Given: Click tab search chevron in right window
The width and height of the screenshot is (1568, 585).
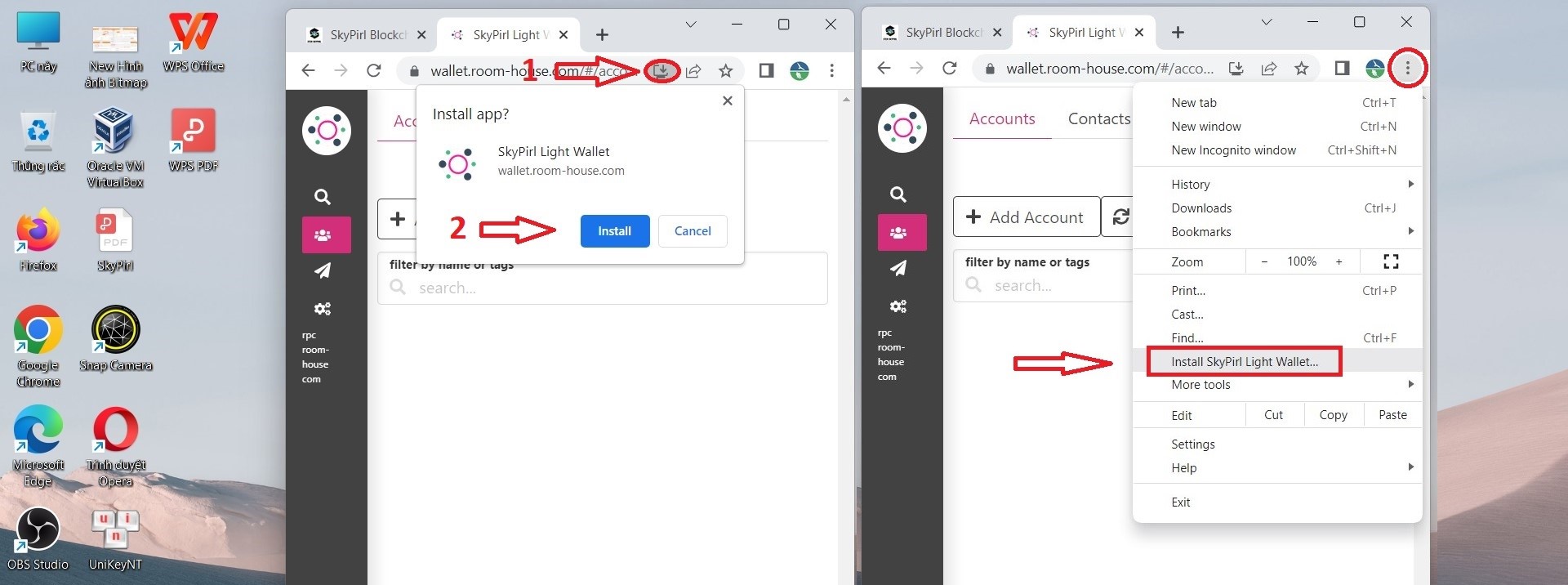Looking at the screenshot, I should (1267, 22).
